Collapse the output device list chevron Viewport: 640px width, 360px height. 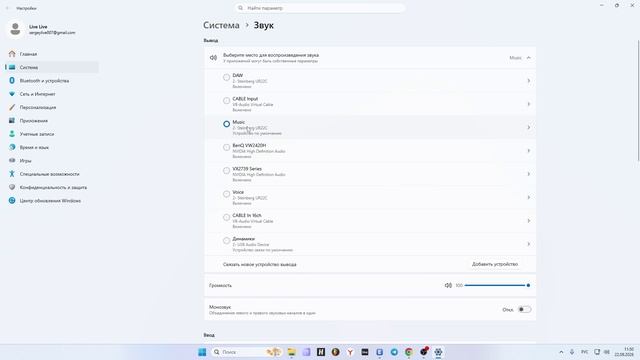pos(529,58)
